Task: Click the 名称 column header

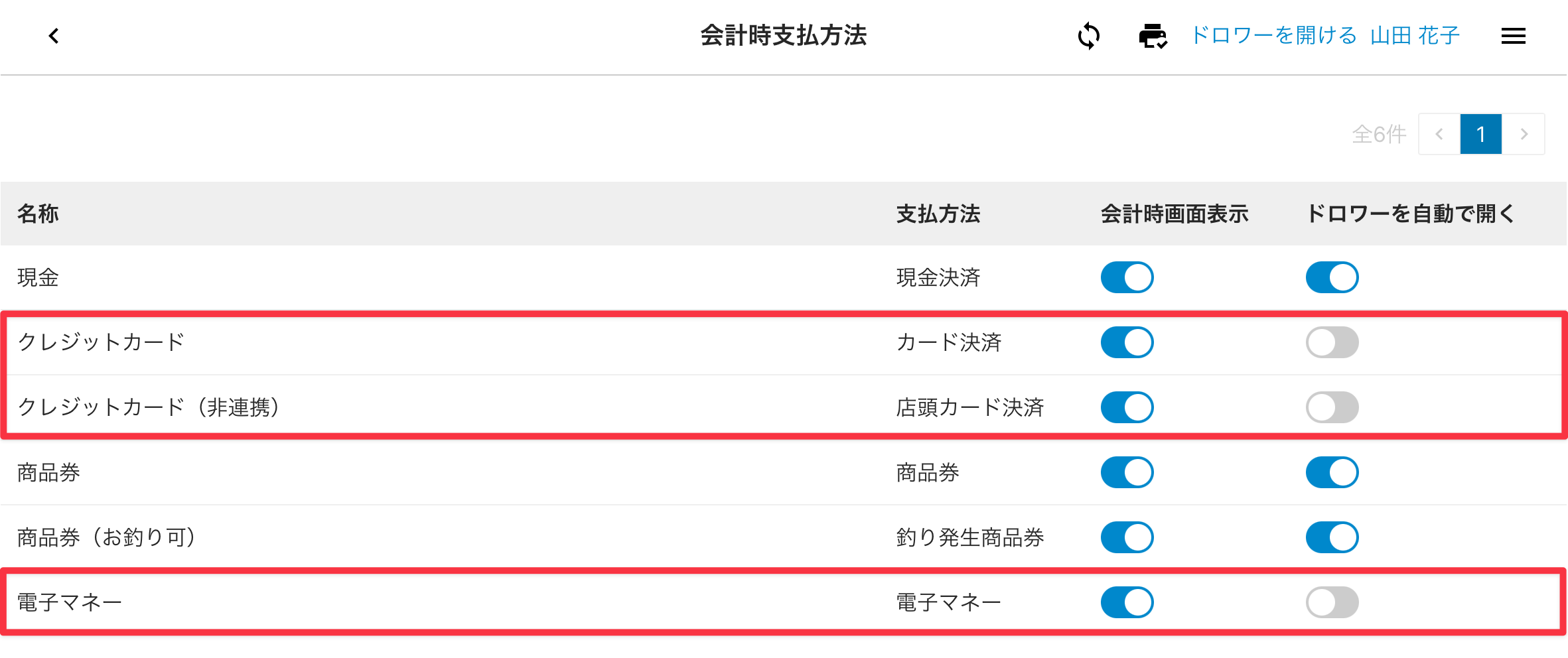Action: click(38, 214)
